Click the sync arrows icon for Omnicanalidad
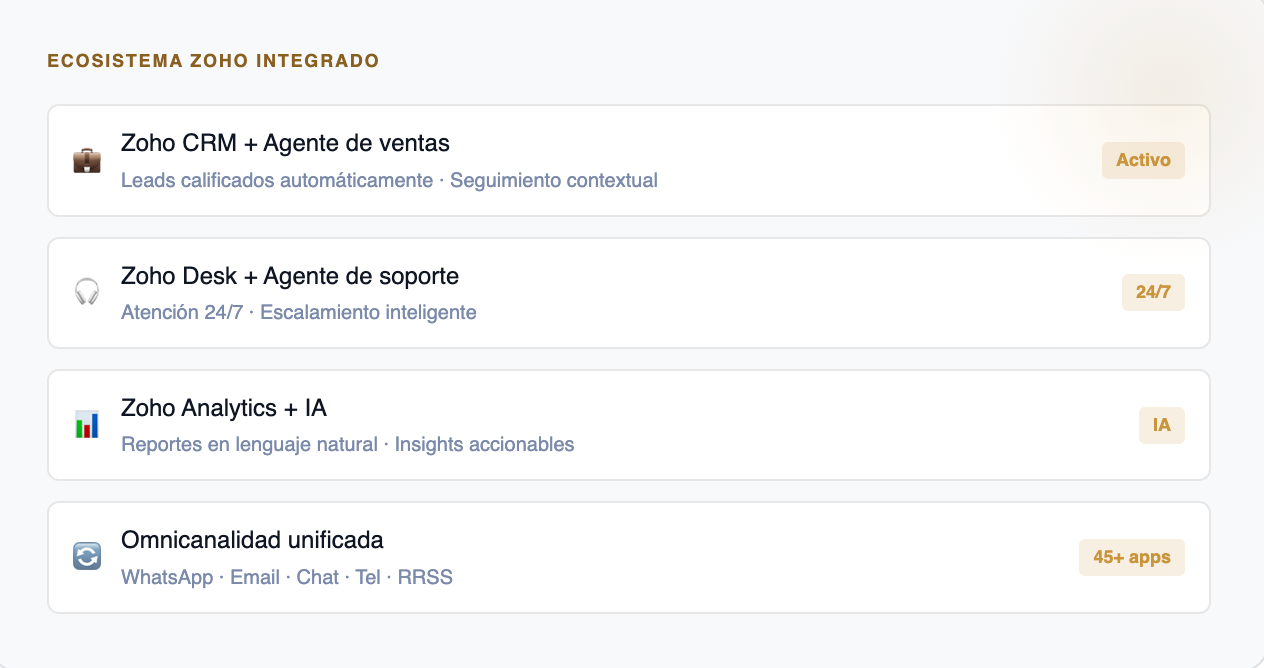The image size is (1264, 668). pos(87,557)
